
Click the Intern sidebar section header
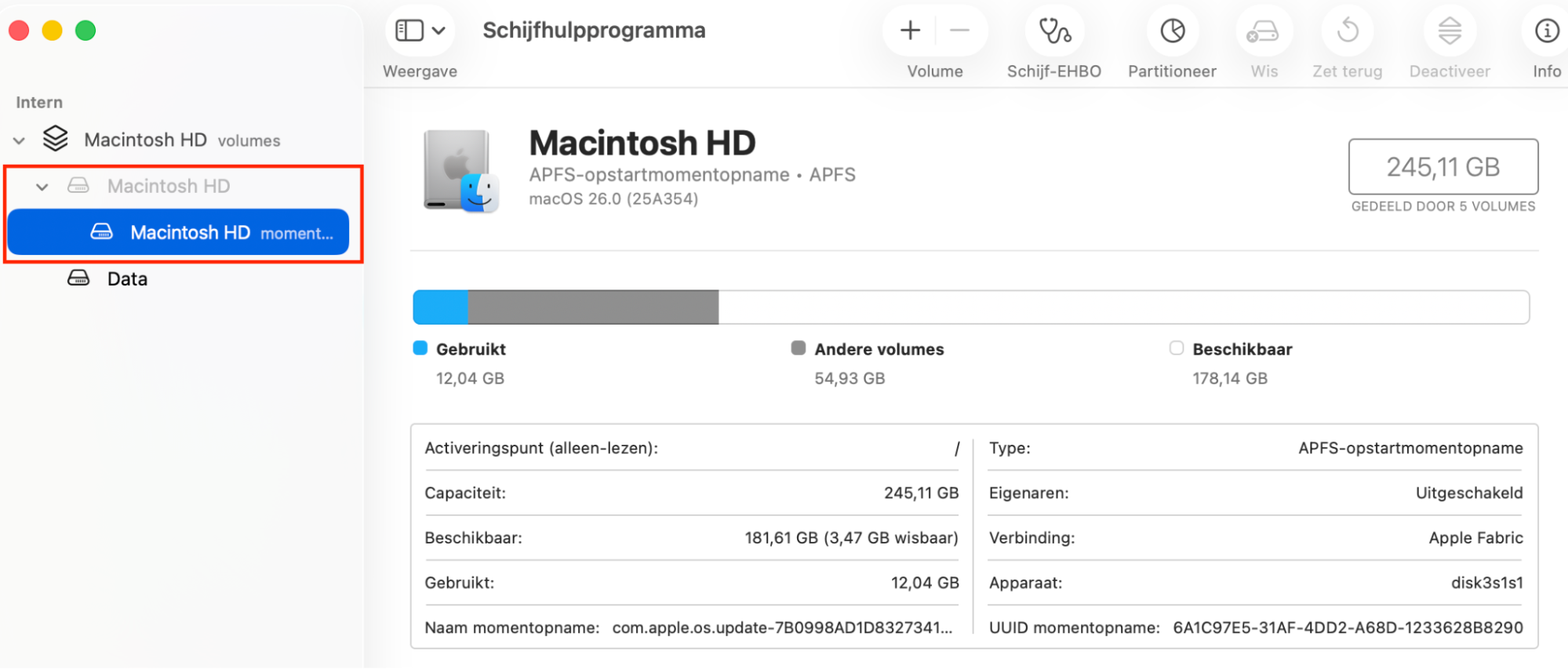point(39,103)
